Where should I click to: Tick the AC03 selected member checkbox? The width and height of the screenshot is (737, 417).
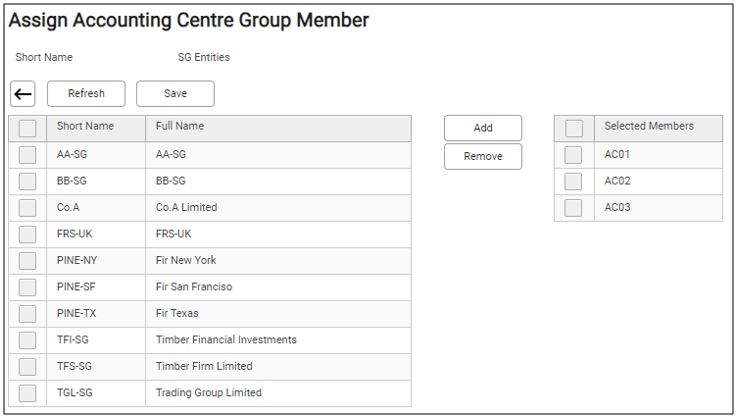pos(574,208)
